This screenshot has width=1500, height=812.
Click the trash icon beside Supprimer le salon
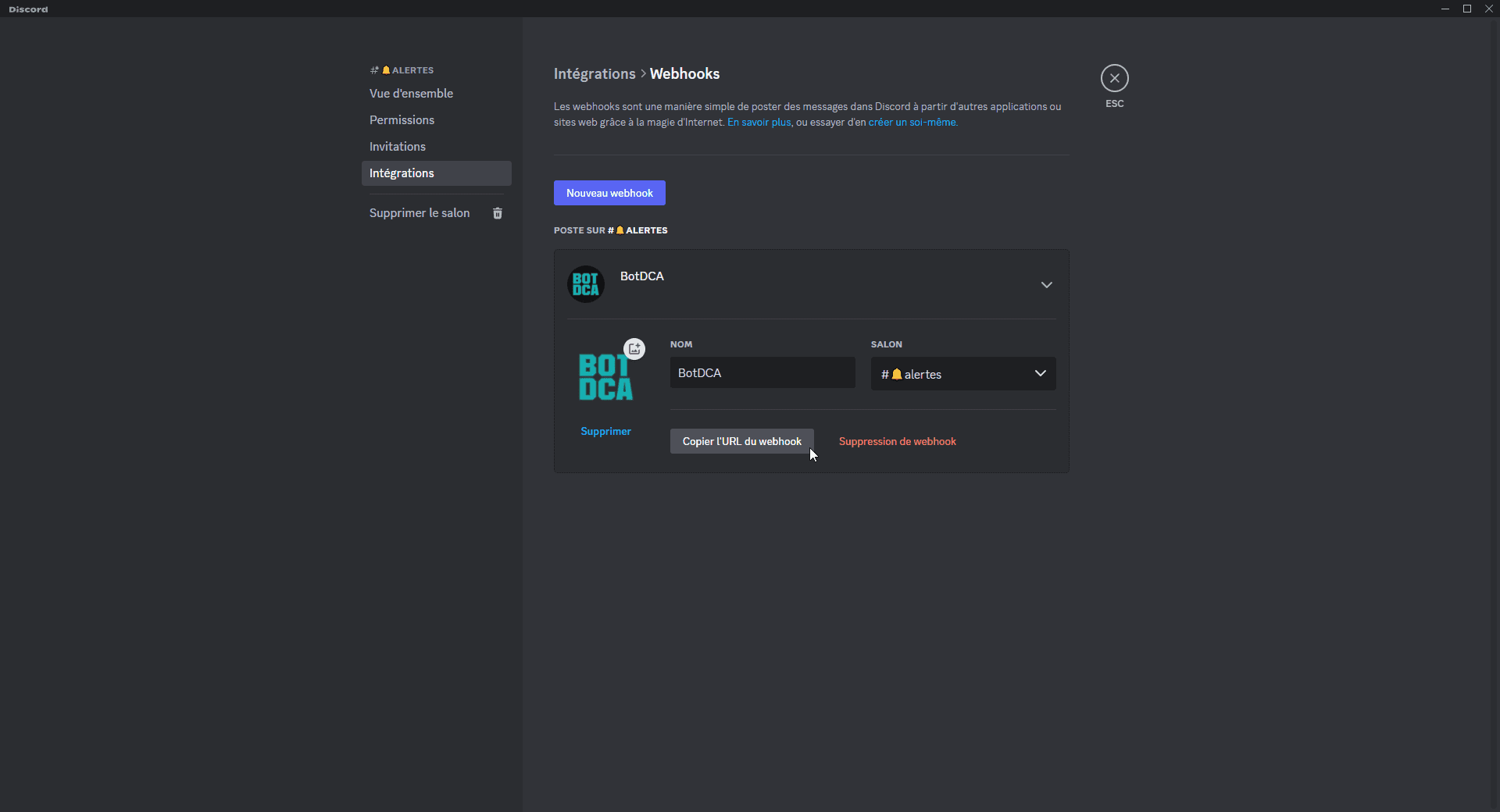[498, 213]
